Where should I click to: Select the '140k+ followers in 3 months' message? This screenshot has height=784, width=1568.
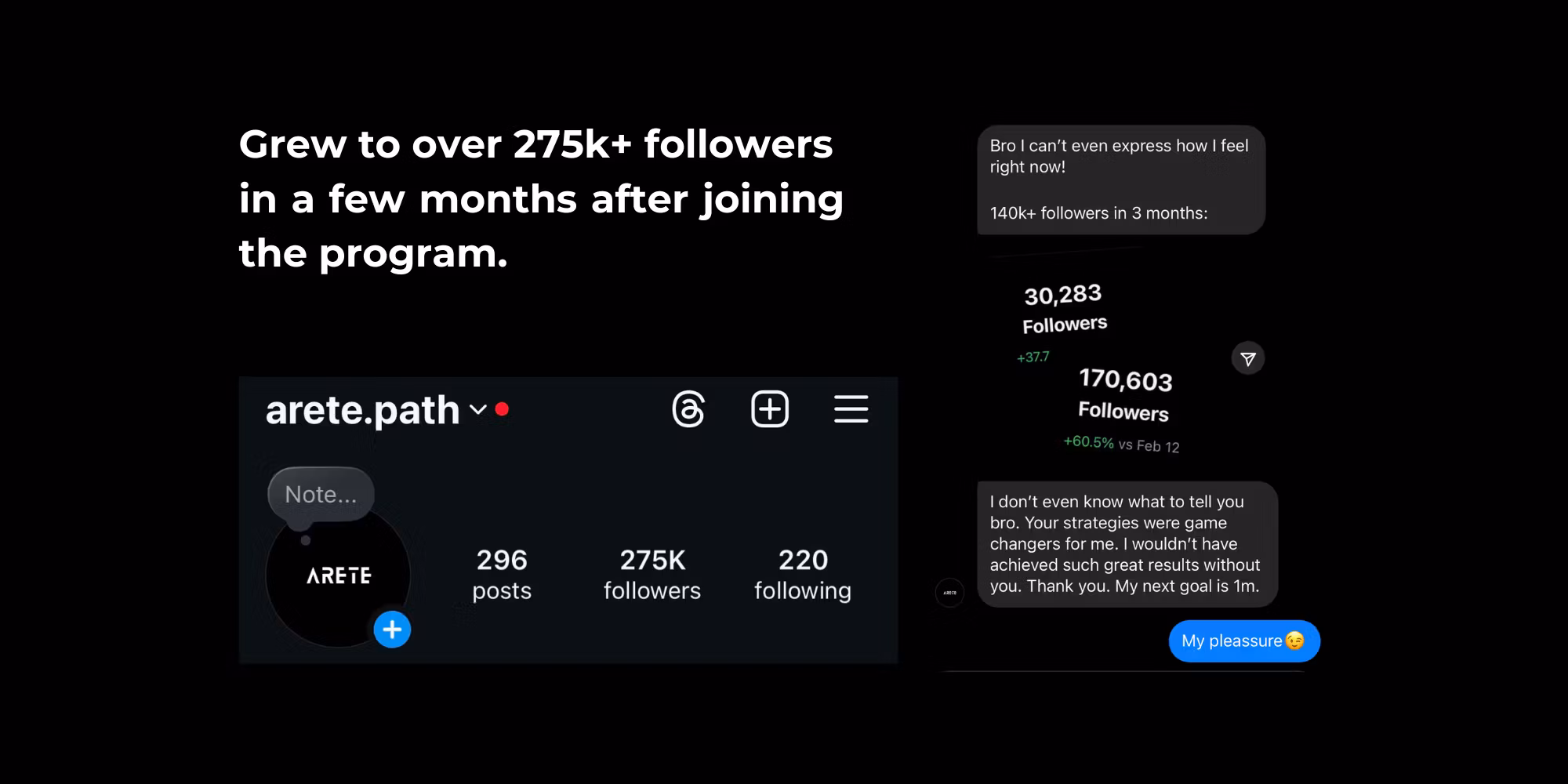pos(1120,180)
